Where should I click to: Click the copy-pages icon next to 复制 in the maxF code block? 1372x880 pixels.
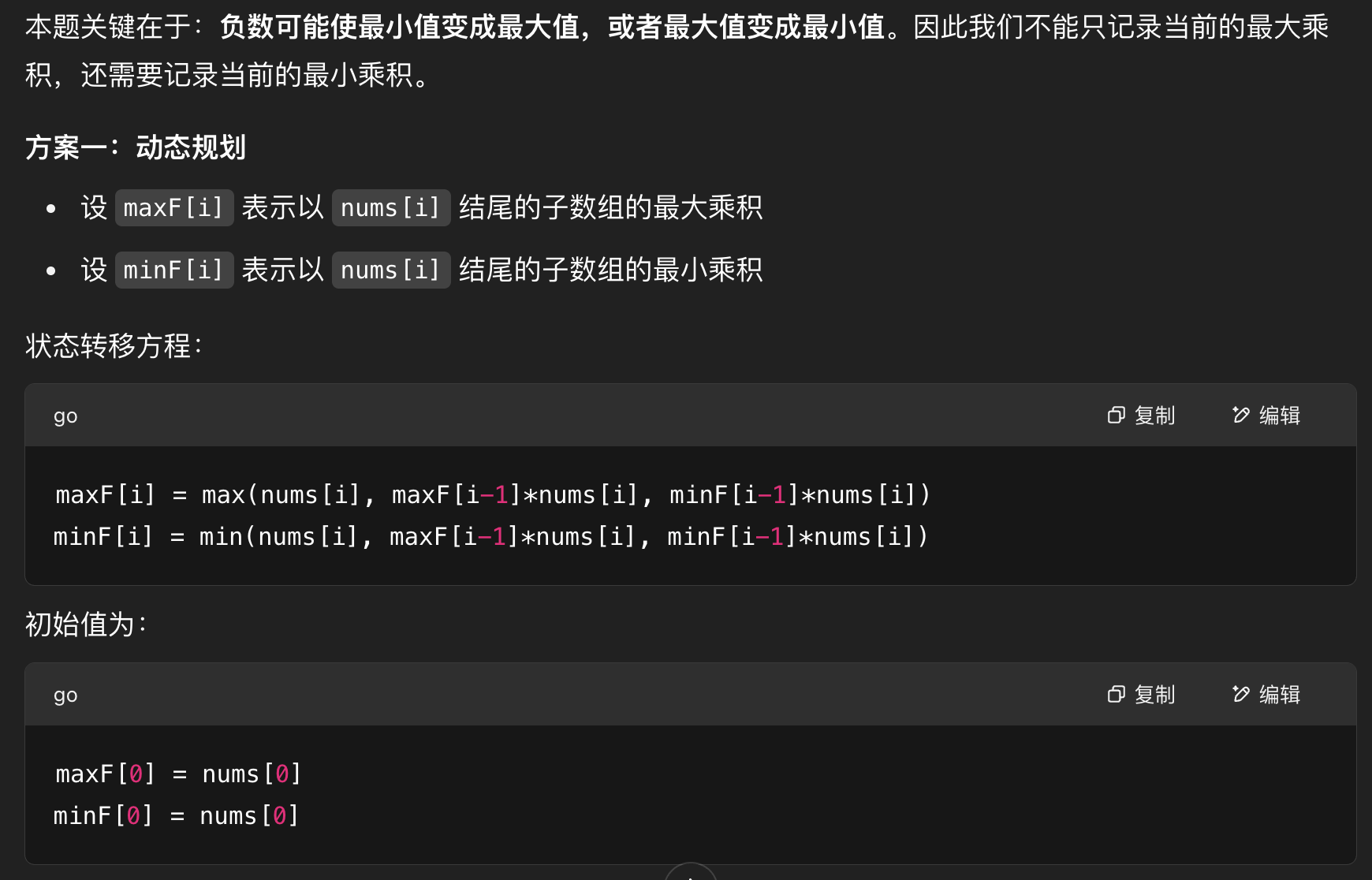[1116, 416]
